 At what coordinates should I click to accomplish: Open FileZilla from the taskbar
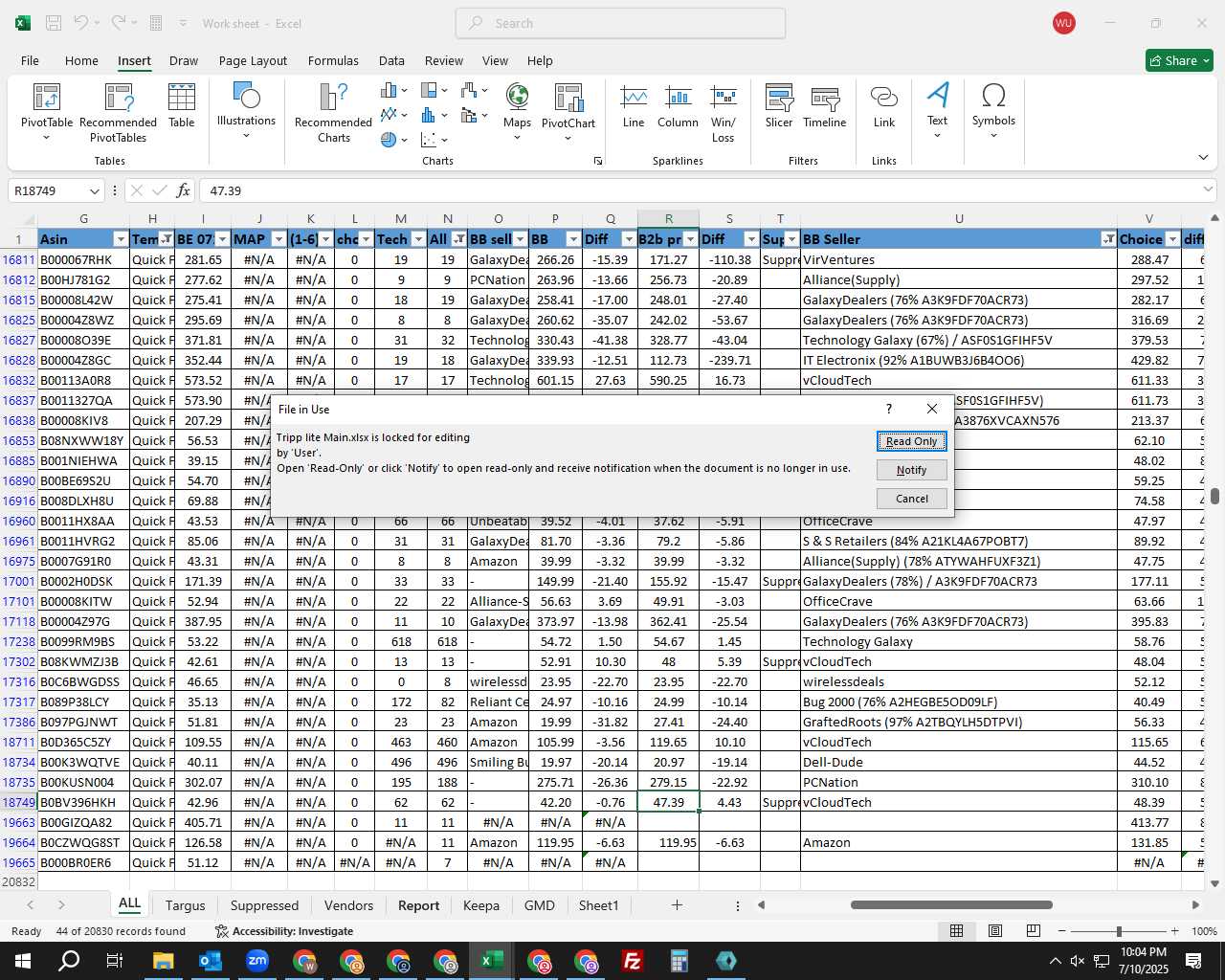(633, 961)
